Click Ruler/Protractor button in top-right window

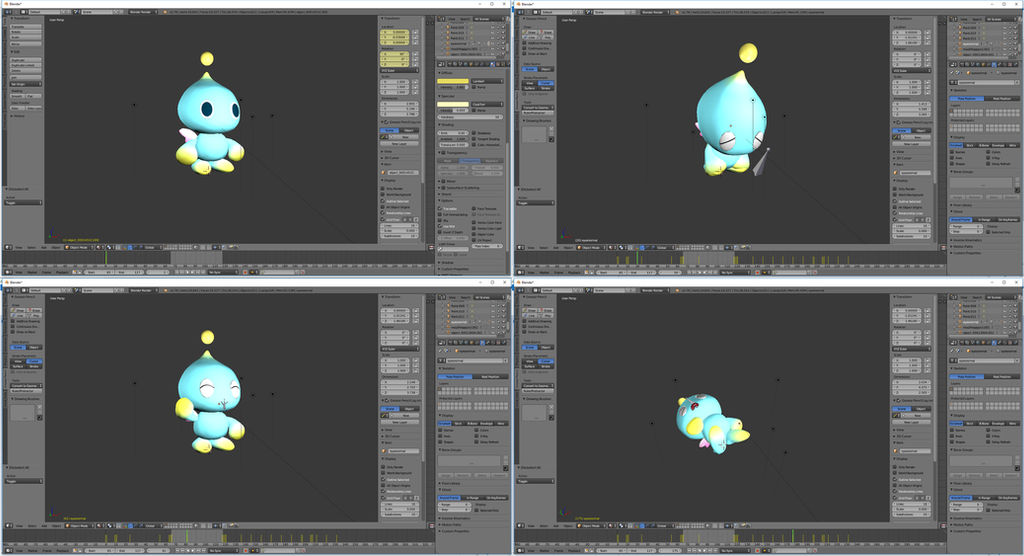tap(537, 113)
